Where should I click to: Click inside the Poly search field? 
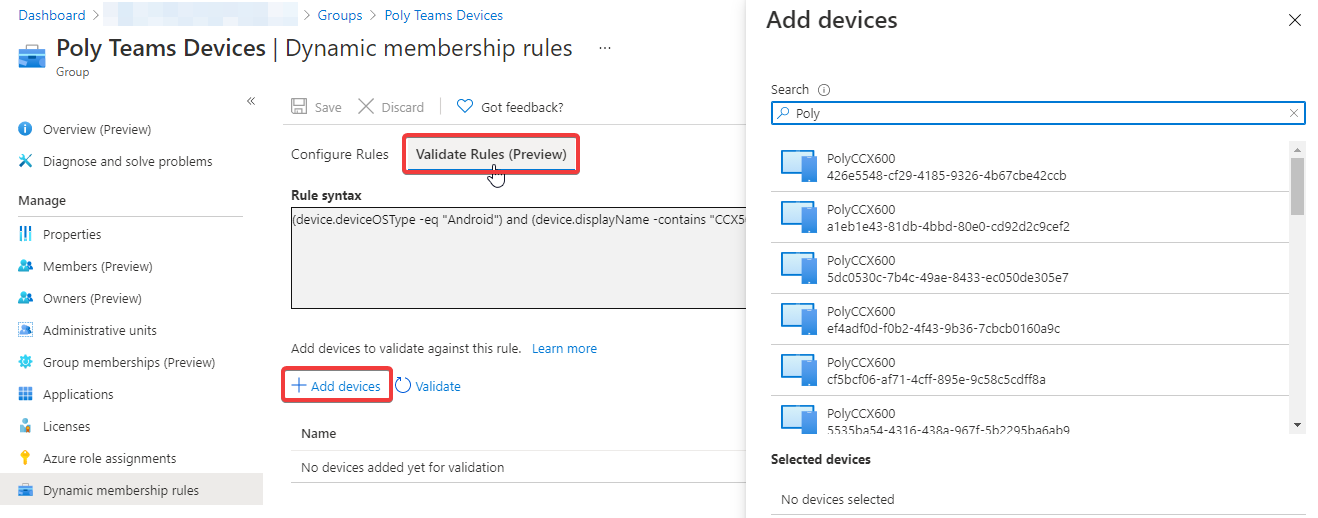coord(1038,113)
